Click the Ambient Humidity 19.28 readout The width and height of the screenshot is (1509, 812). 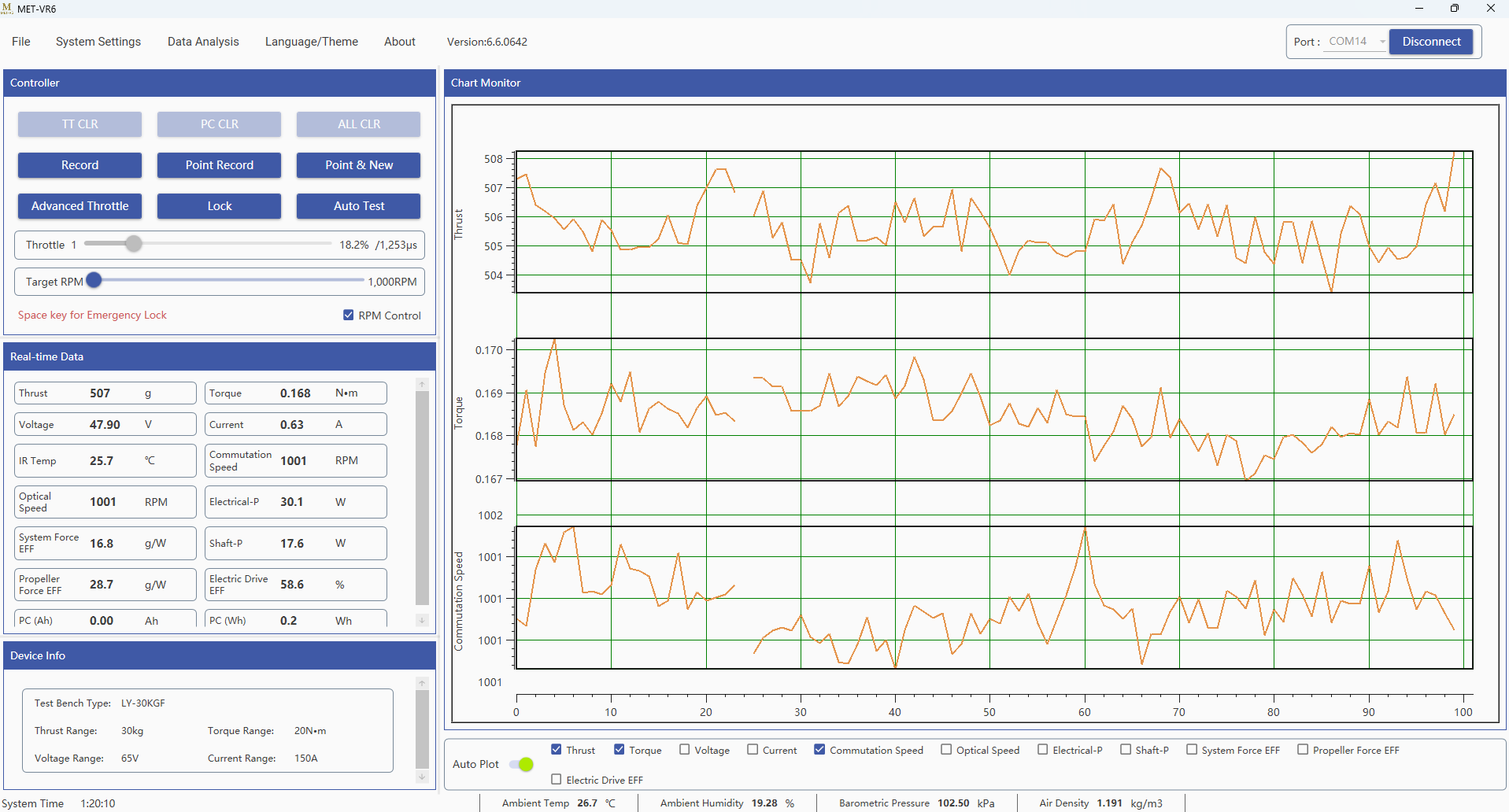(764, 803)
